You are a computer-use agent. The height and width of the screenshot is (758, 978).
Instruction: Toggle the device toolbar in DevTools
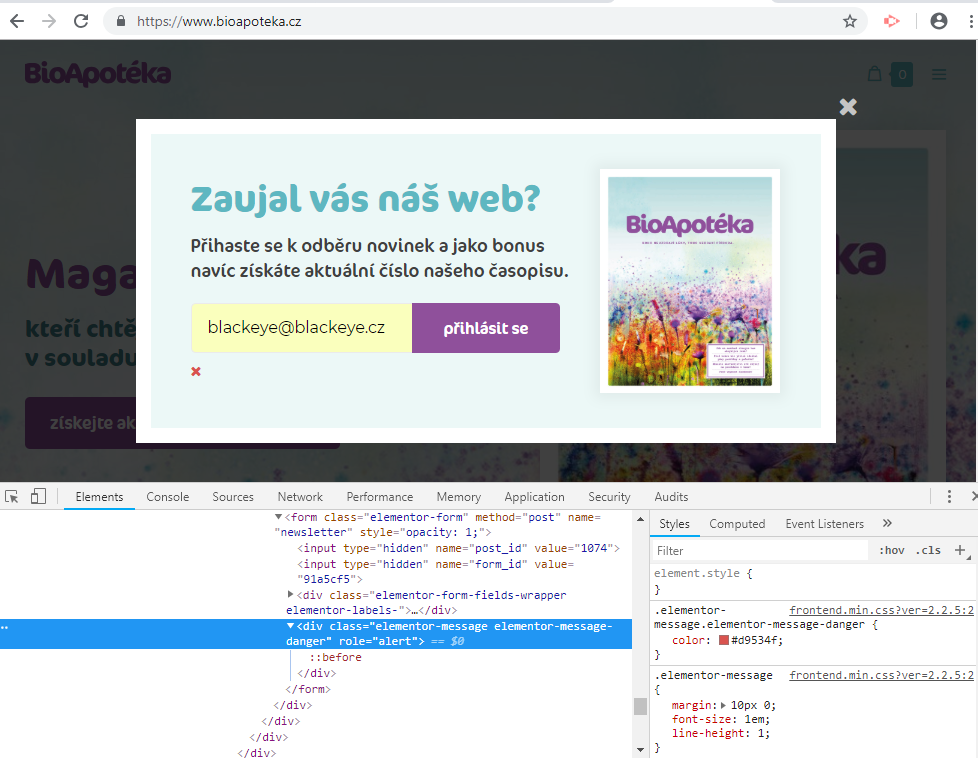(x=38, y=496)
